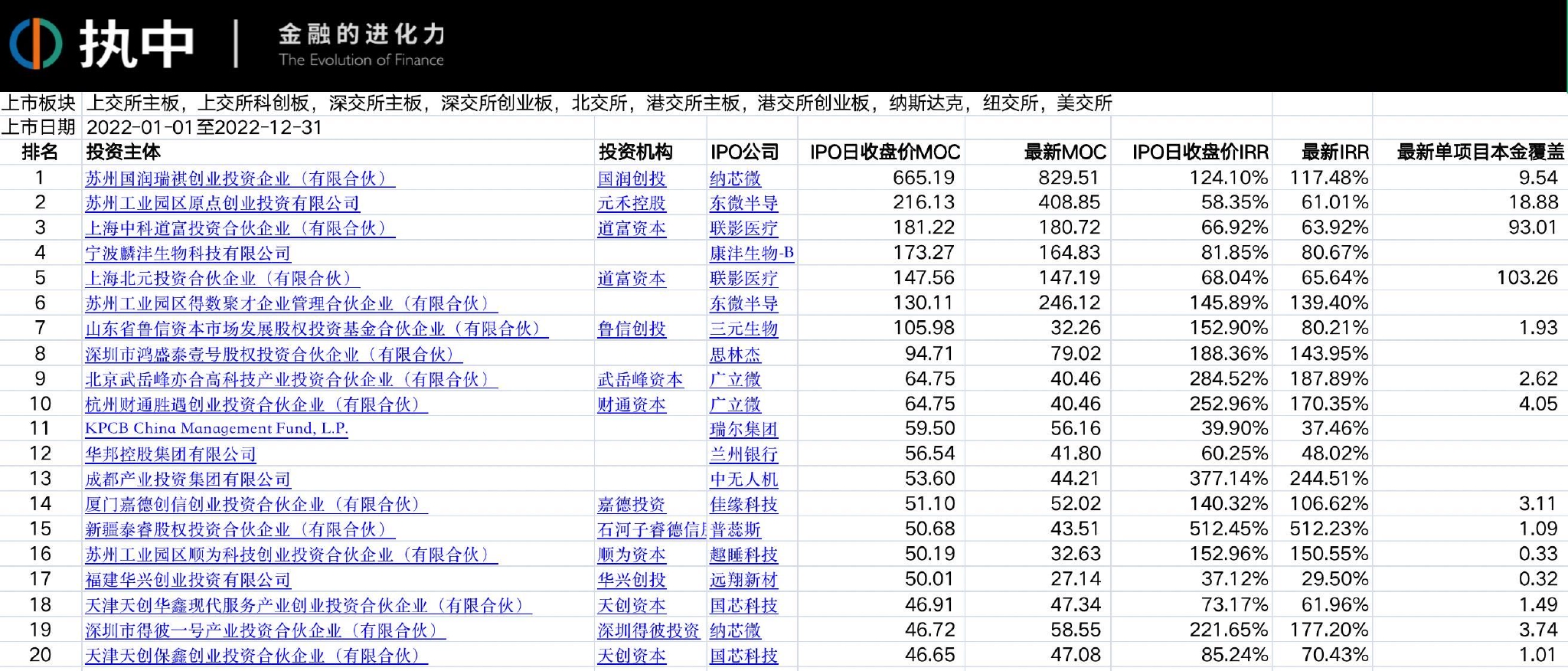The height and width of the screenshot is (671, 1568).
Task: Open link 厦门嘉德创信创业投资合伙企业
Action: pyautogui.click(x=256, y=505)
